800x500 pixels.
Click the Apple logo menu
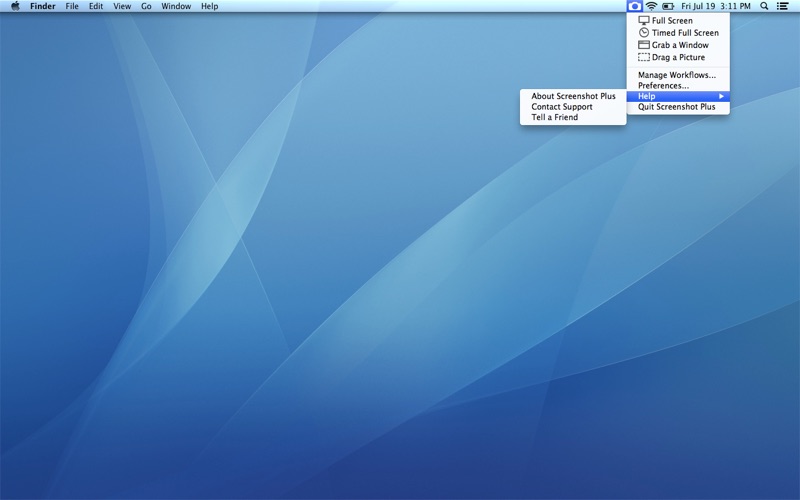click(x=15, y=6)
